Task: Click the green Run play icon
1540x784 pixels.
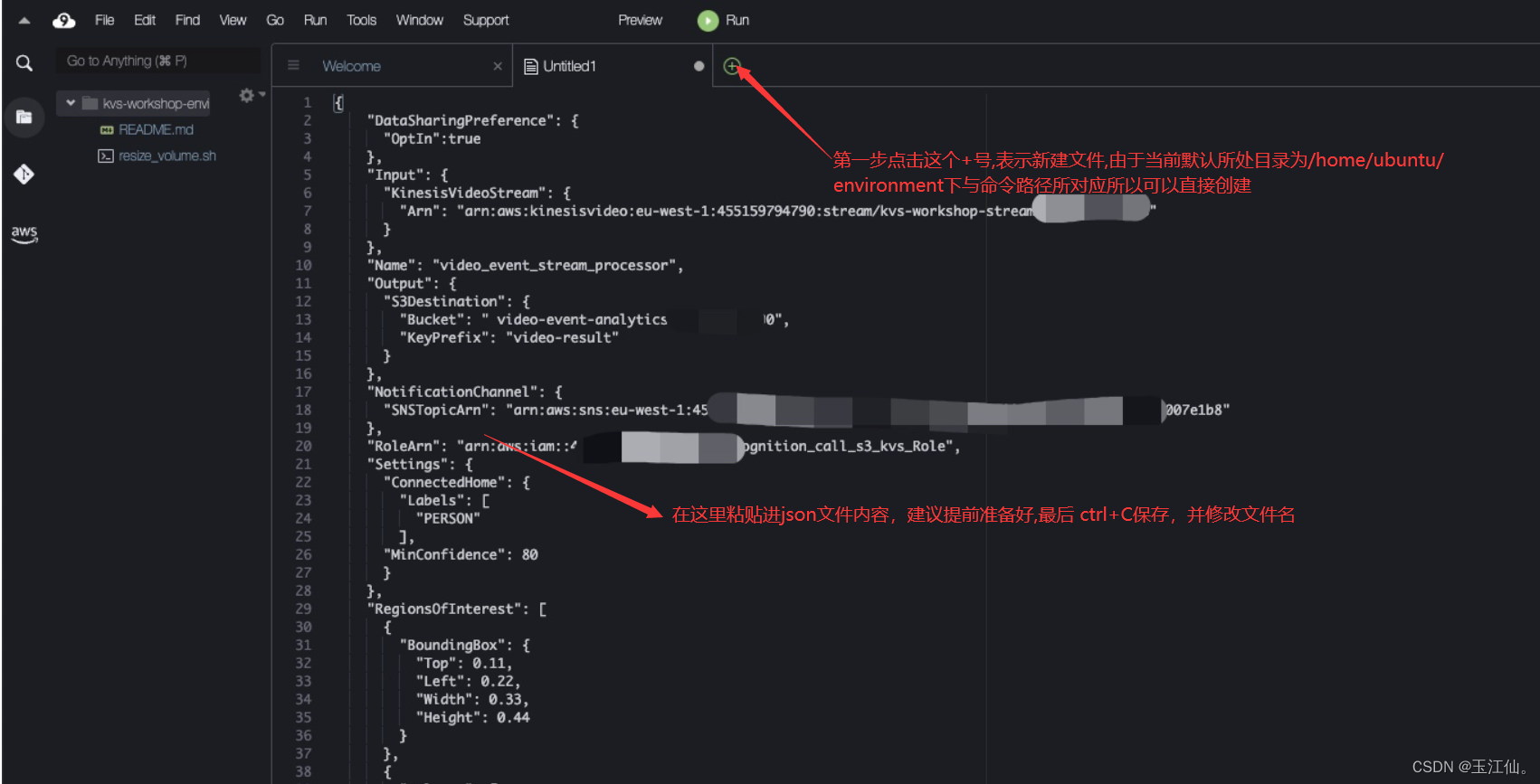Action: click(x=708, y=20)
